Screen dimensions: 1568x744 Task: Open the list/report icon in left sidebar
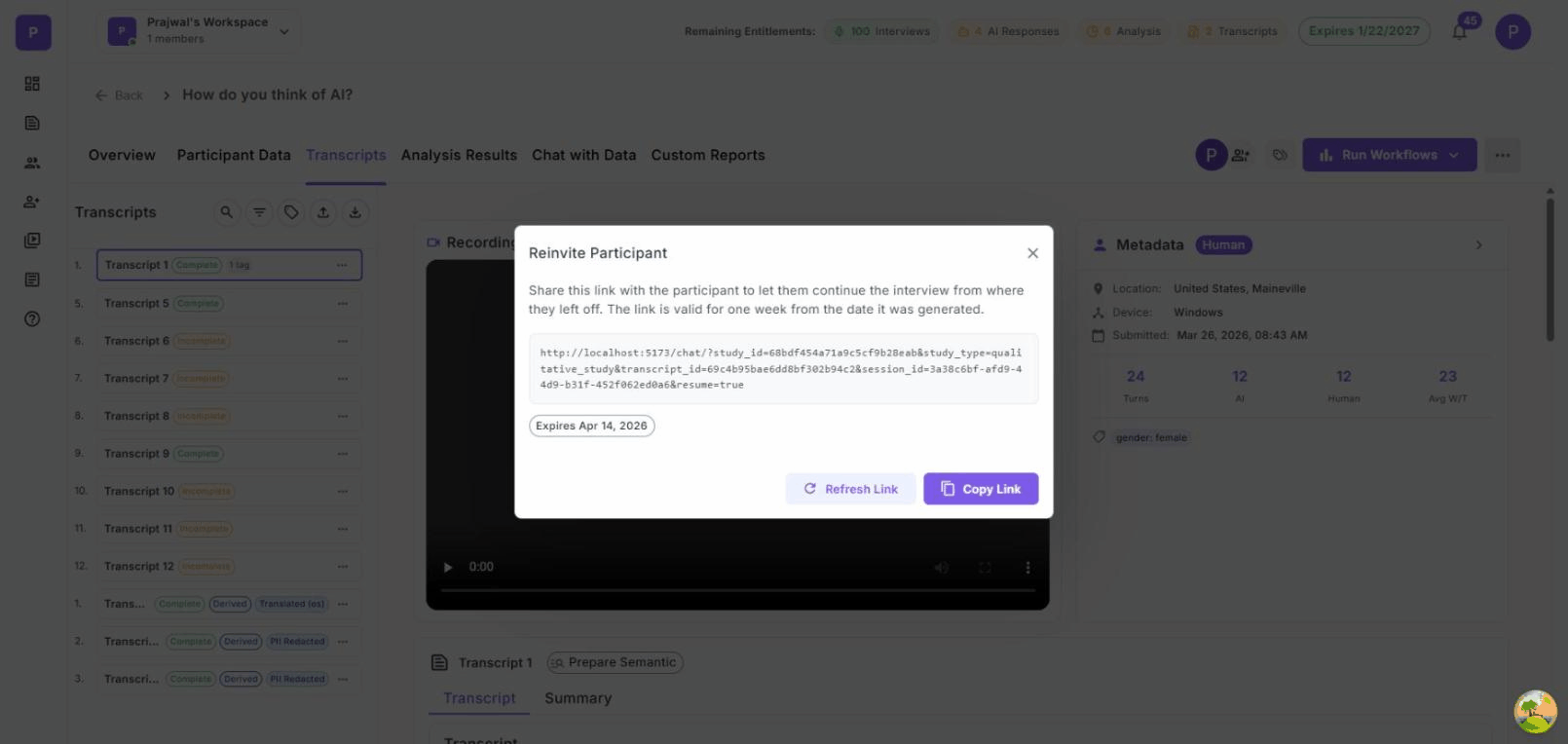point(32,279)
